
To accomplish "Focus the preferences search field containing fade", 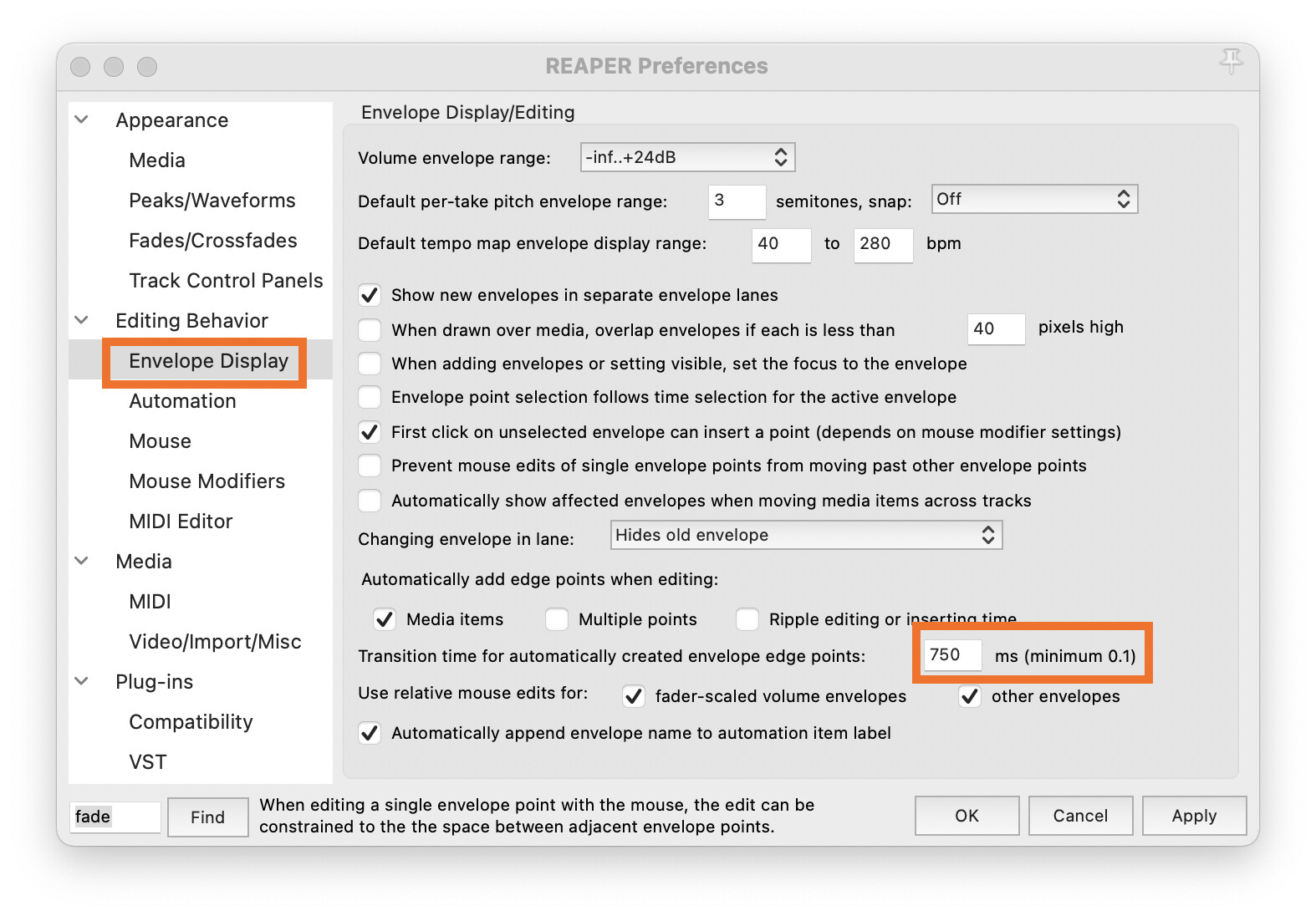I will 115,817.
